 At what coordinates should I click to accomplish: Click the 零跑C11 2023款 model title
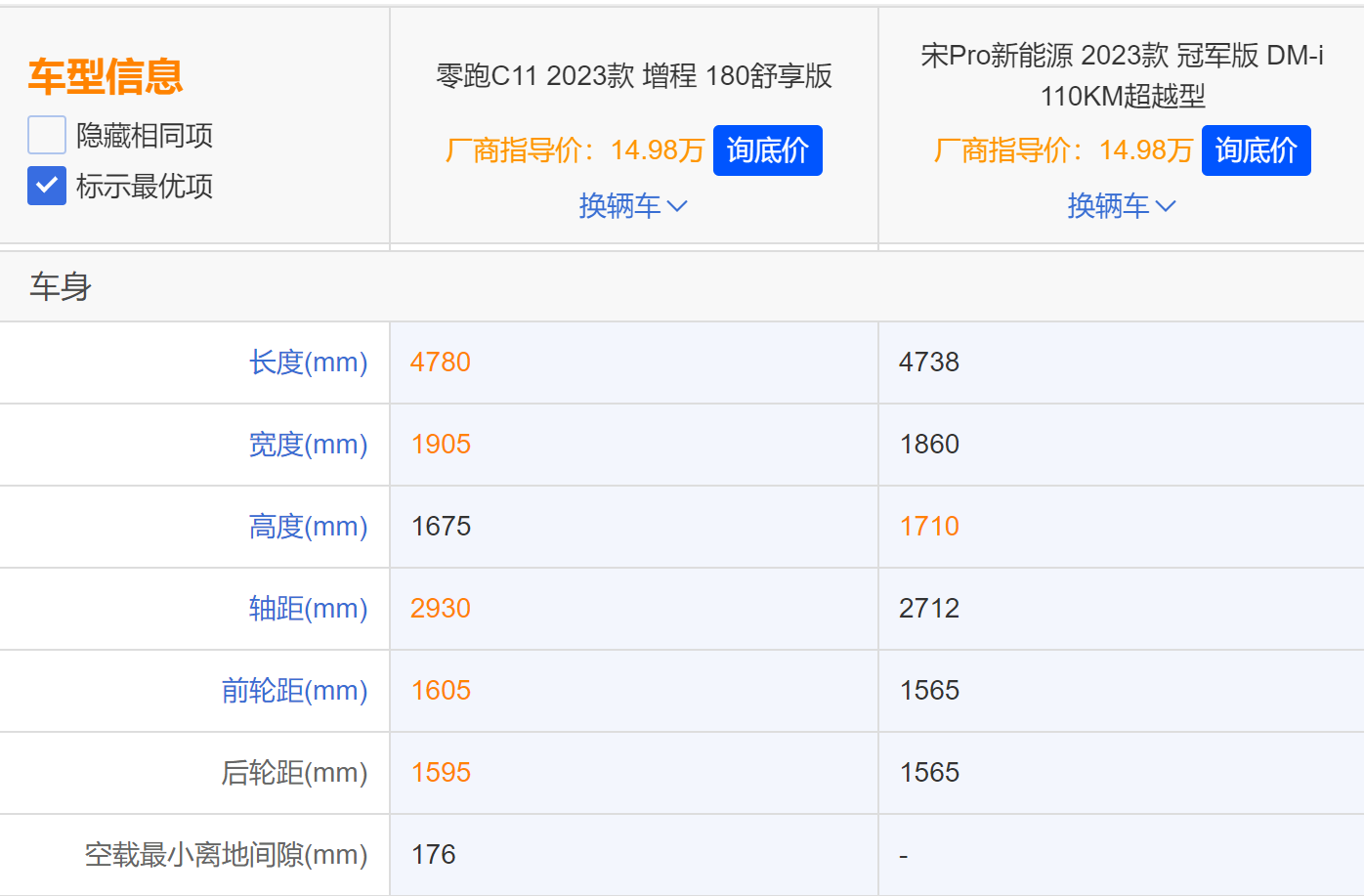pos(633,76)
